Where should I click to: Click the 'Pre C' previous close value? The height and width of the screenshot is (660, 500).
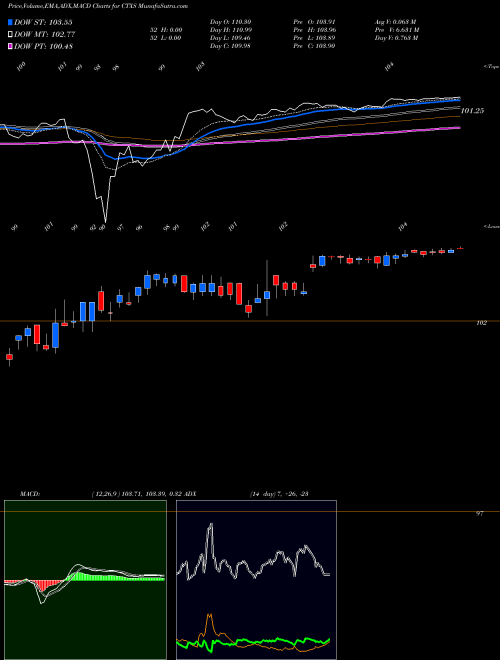tap(314, 46)
